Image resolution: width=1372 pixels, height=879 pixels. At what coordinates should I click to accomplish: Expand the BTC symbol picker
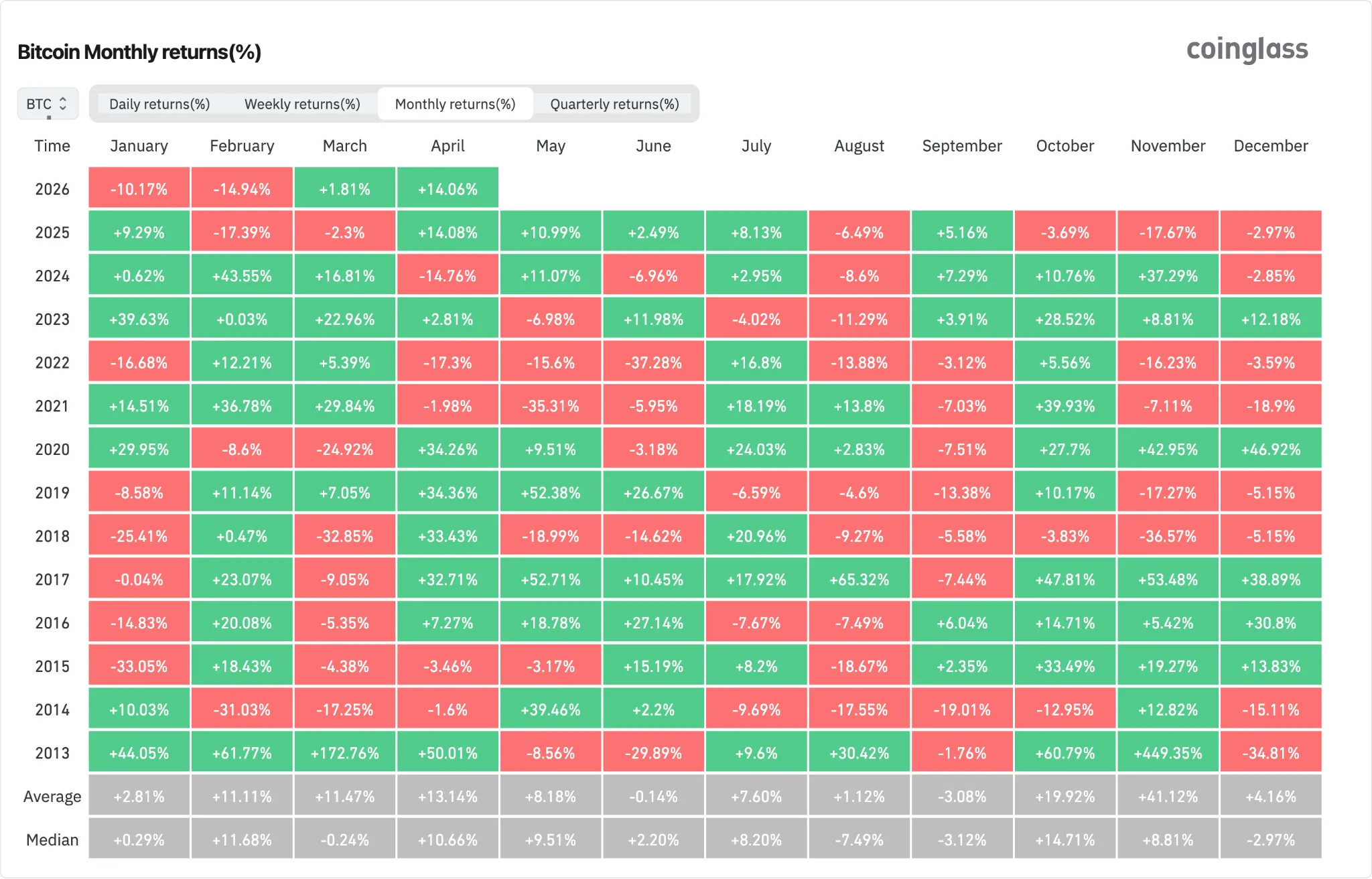(x=47, y=103)
